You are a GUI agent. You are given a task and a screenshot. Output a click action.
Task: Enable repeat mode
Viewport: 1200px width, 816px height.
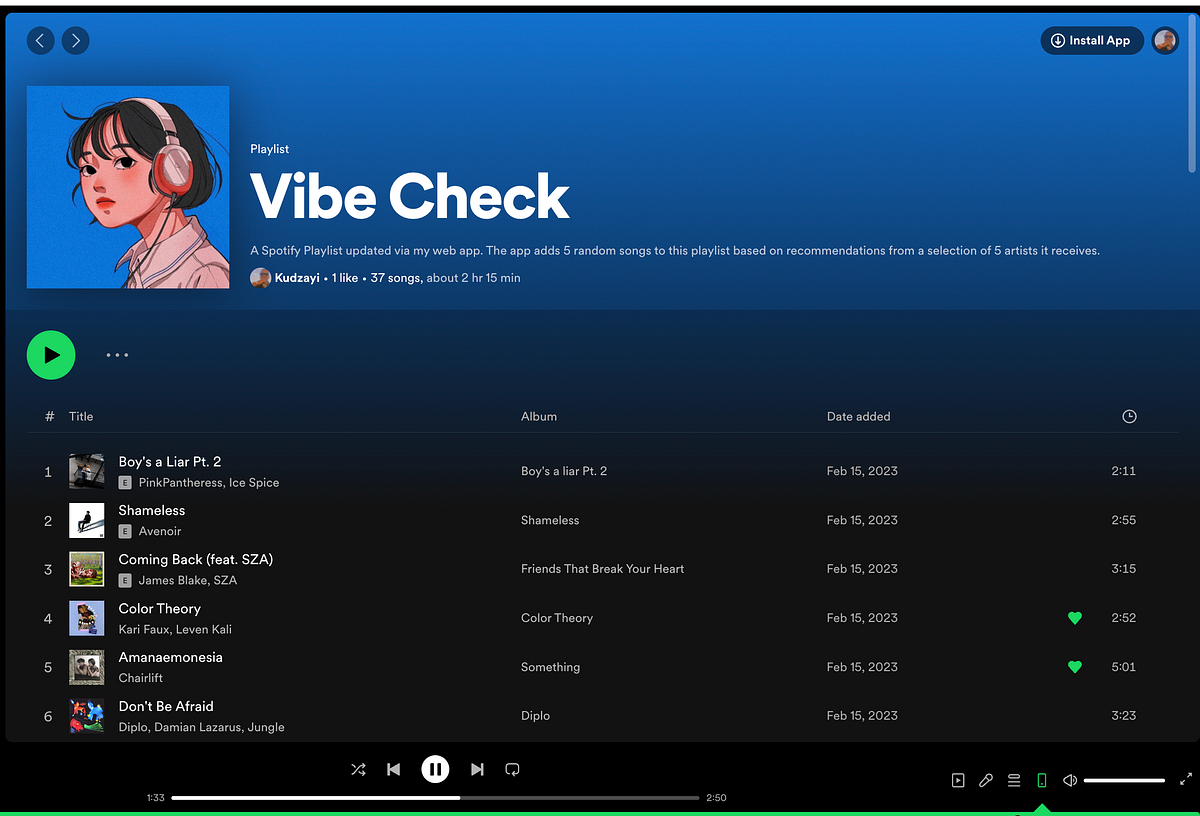(x=512, y=769)
